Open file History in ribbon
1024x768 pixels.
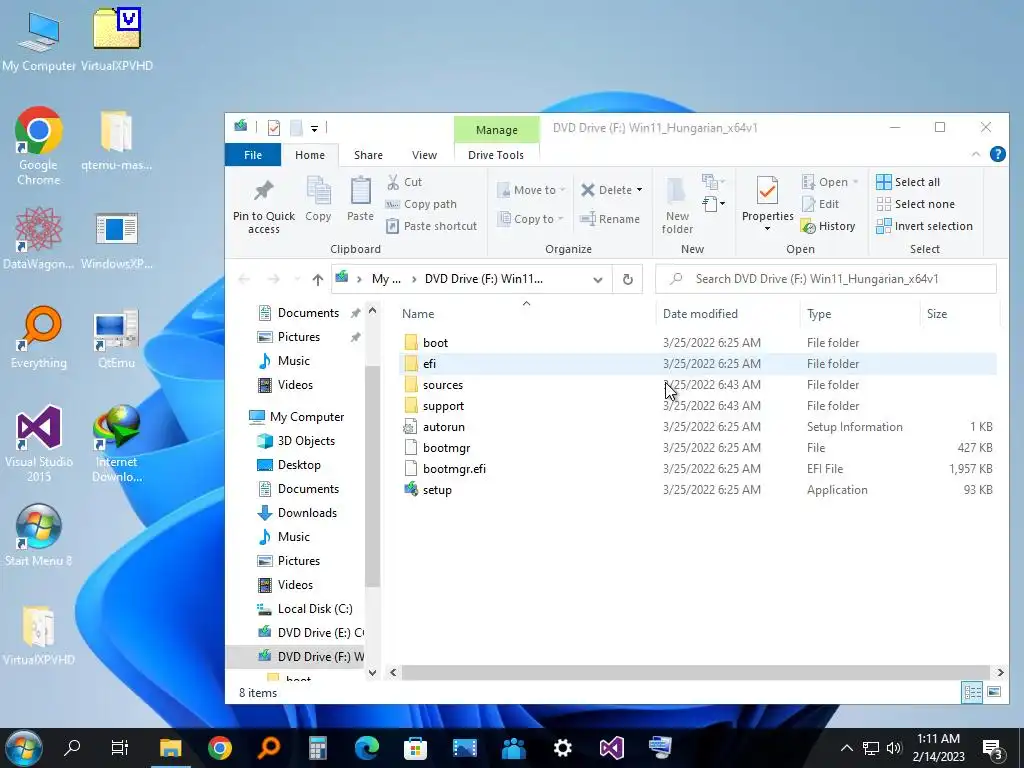click(x=828, y=226)
